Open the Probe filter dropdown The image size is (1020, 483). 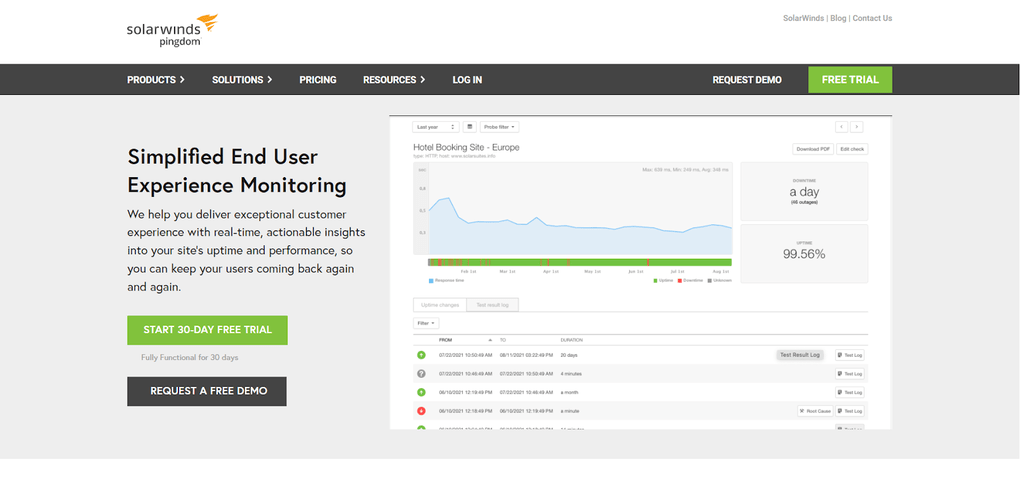(500, 127)
